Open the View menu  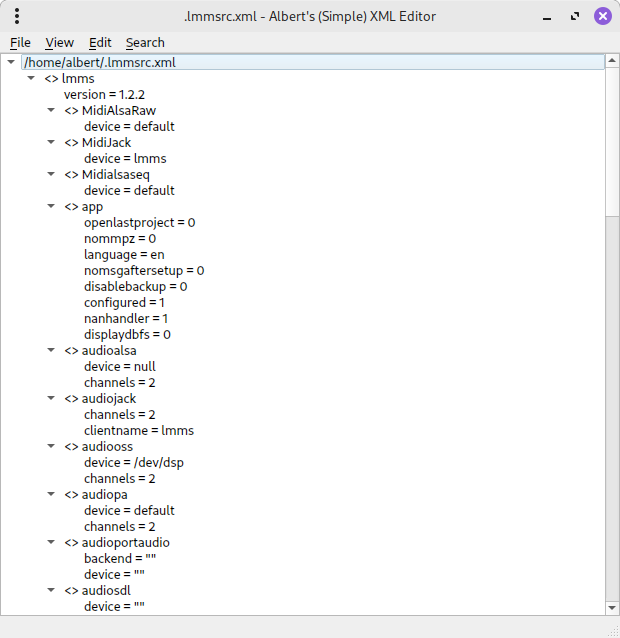59,43
